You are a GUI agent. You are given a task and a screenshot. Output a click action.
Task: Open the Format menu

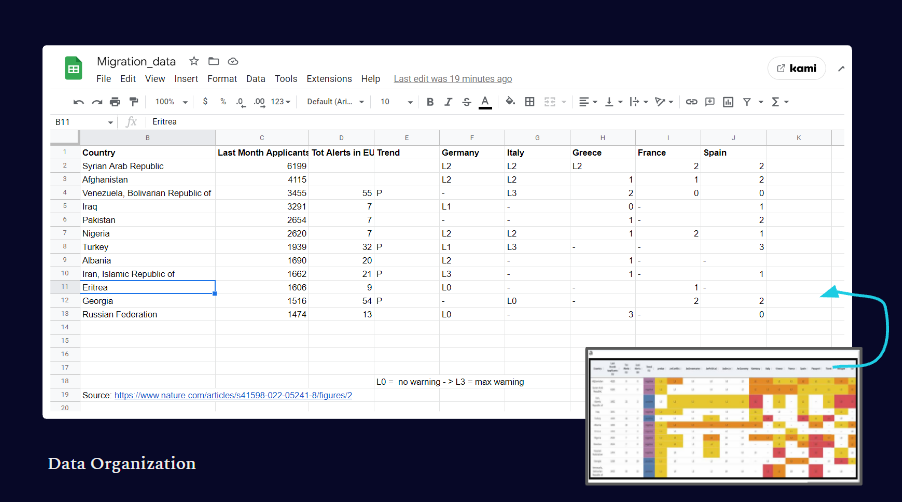[x=222, y=79]
